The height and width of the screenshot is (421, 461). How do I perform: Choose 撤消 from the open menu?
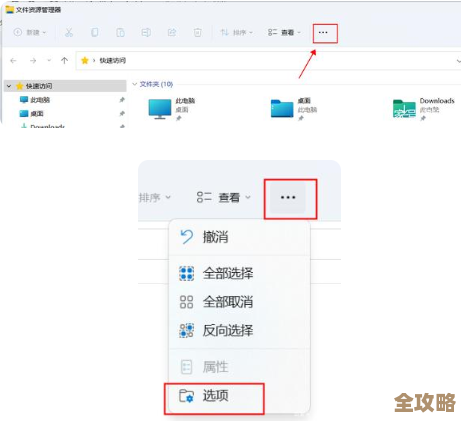coord(239,237)
